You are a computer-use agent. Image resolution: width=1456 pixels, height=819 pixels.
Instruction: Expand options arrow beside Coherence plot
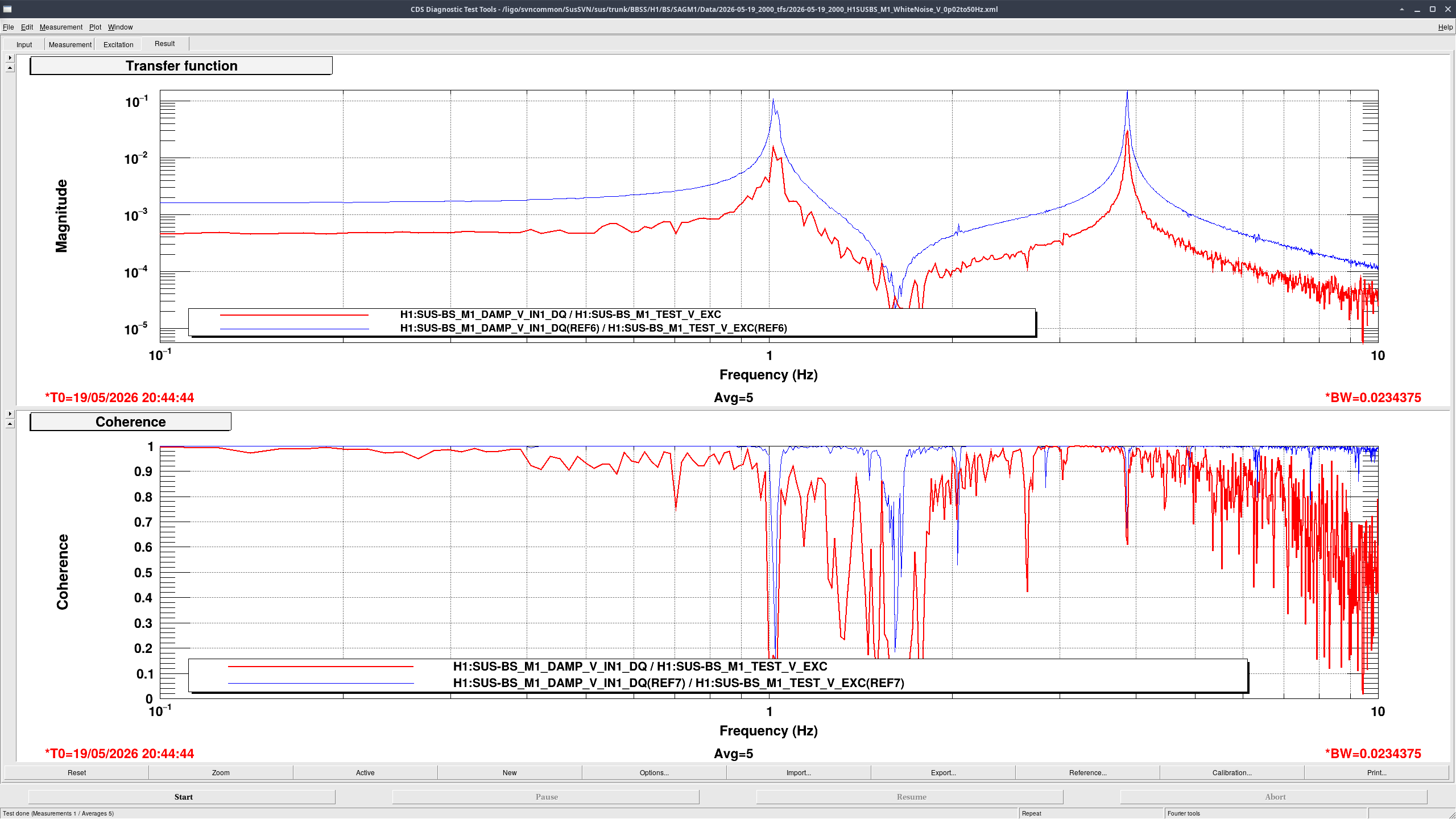pyautogui.click(x=10, y=414)
